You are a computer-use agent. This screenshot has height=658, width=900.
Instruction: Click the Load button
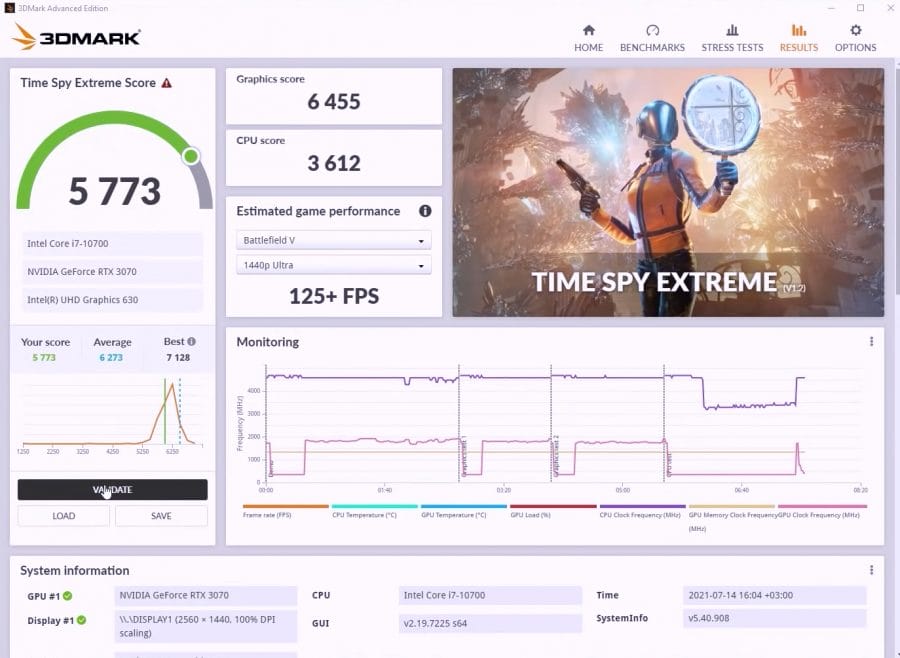[63, 516]
